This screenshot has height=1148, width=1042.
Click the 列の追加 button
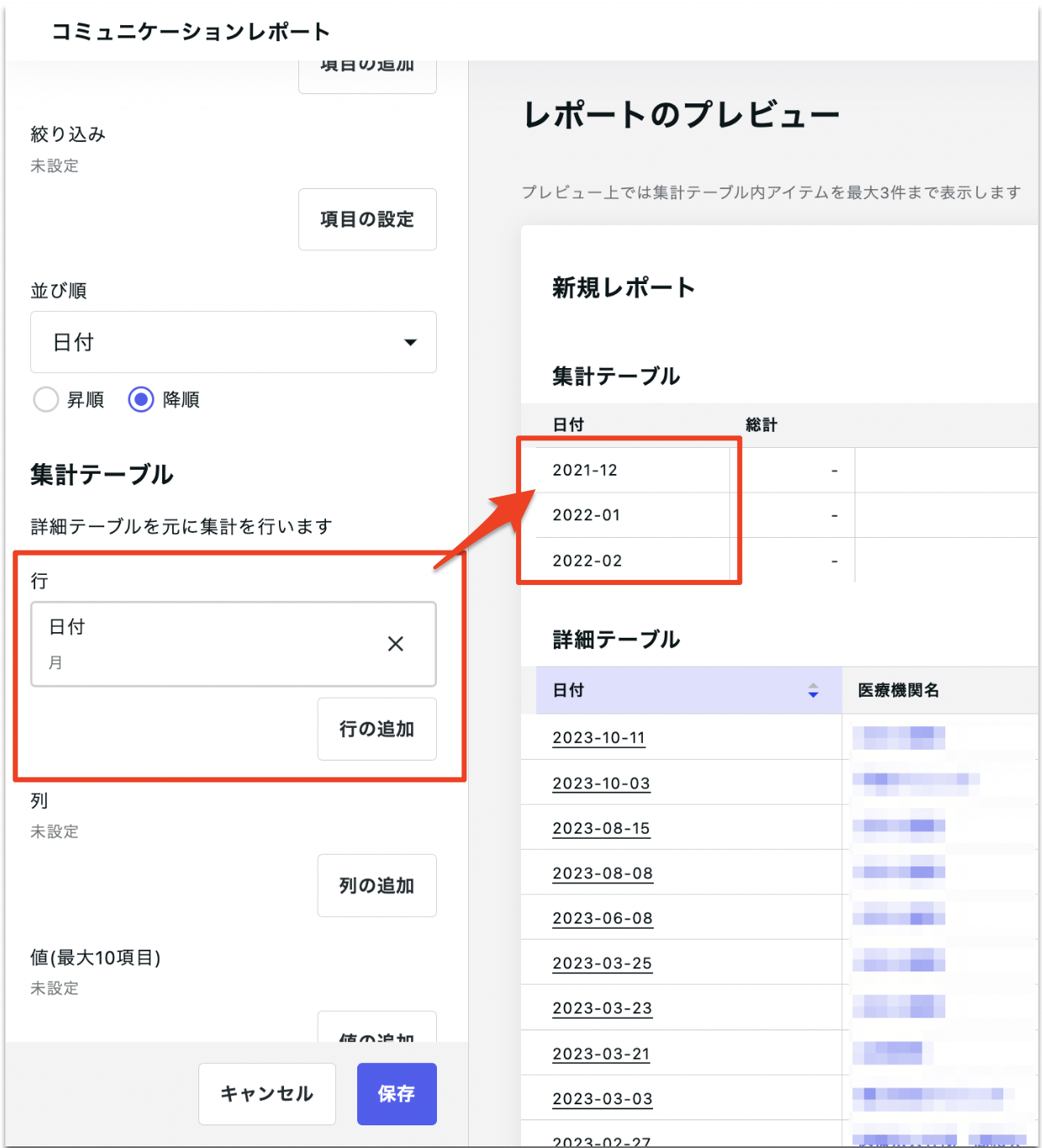pos(376,885)
